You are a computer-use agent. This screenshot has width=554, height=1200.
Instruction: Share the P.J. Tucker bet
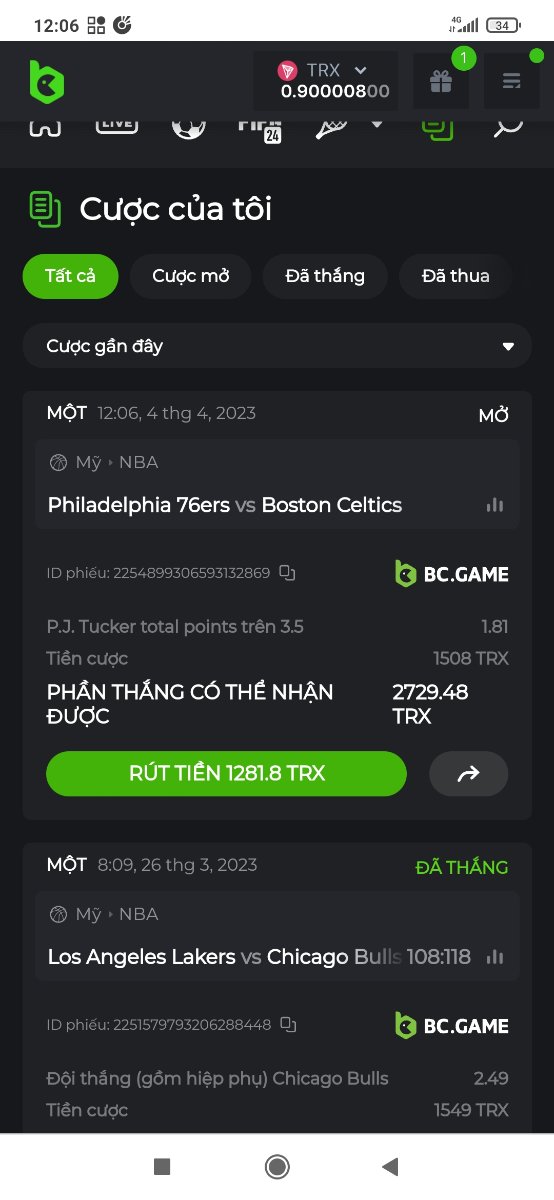[x=468, y=774]
